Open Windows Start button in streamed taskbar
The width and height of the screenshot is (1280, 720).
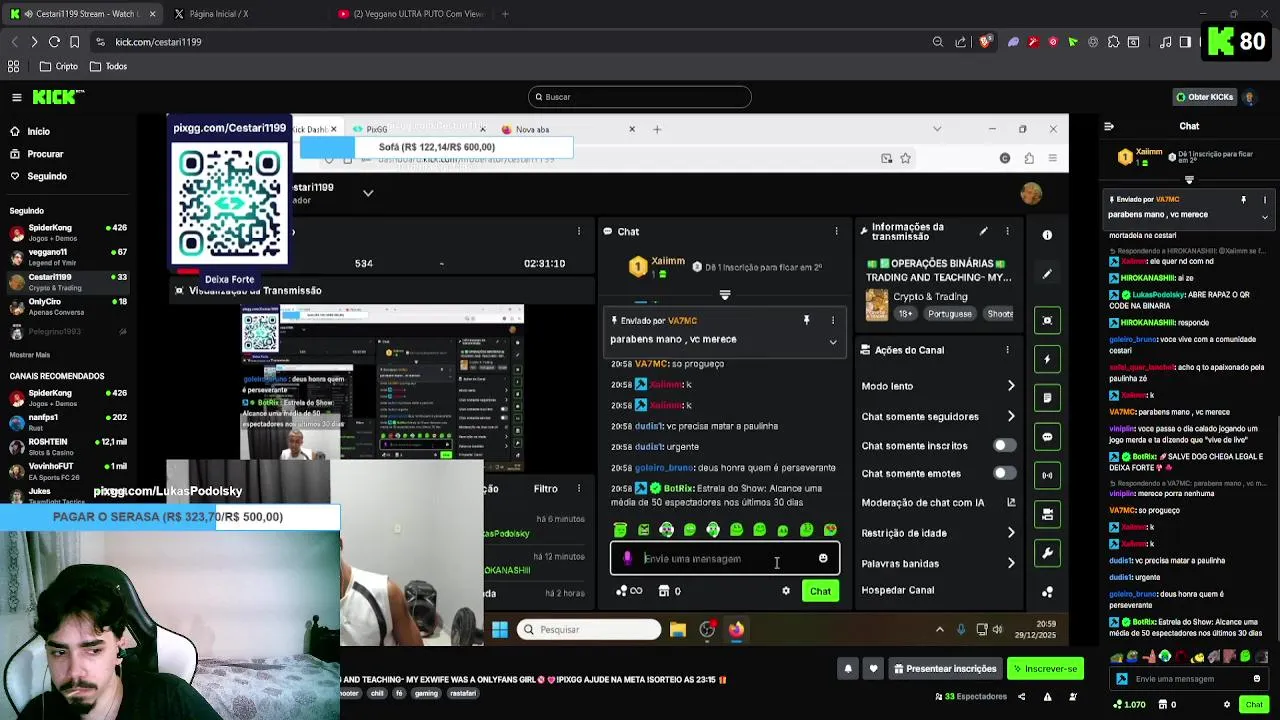[x=500, y=630]
